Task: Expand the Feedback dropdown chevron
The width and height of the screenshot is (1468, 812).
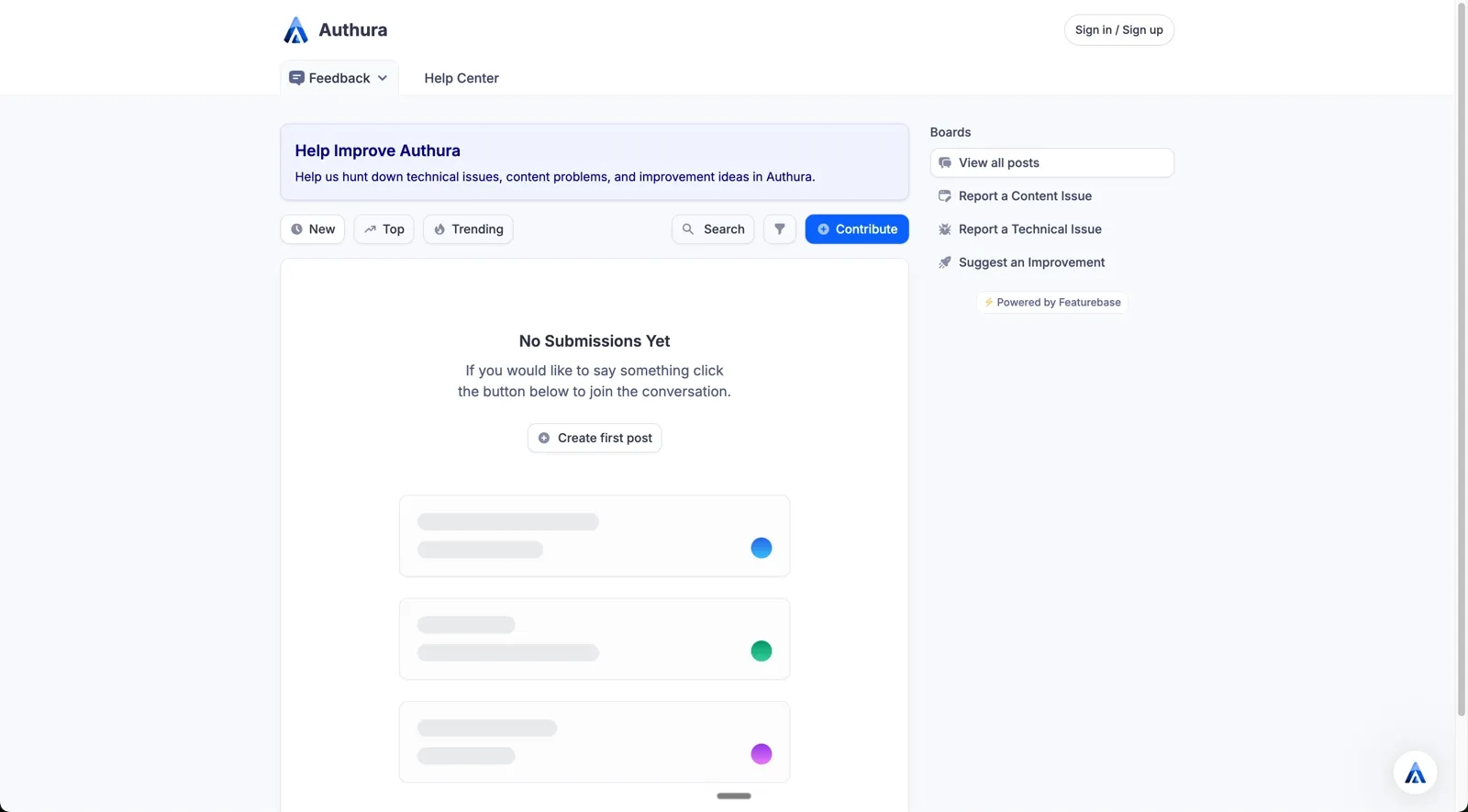Action: click(x=383, y=78)
